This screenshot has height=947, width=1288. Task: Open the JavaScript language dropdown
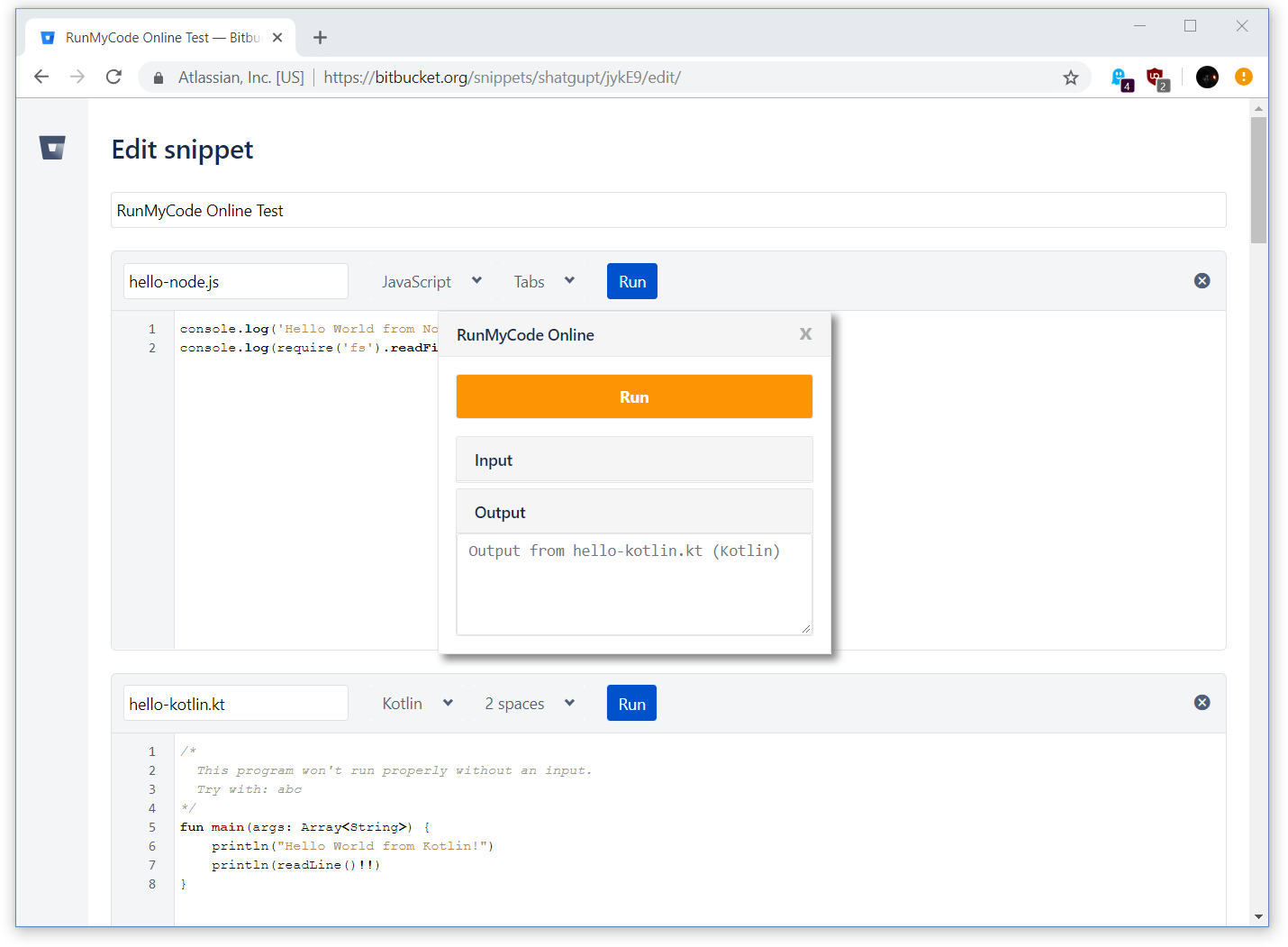click(431, 281)
